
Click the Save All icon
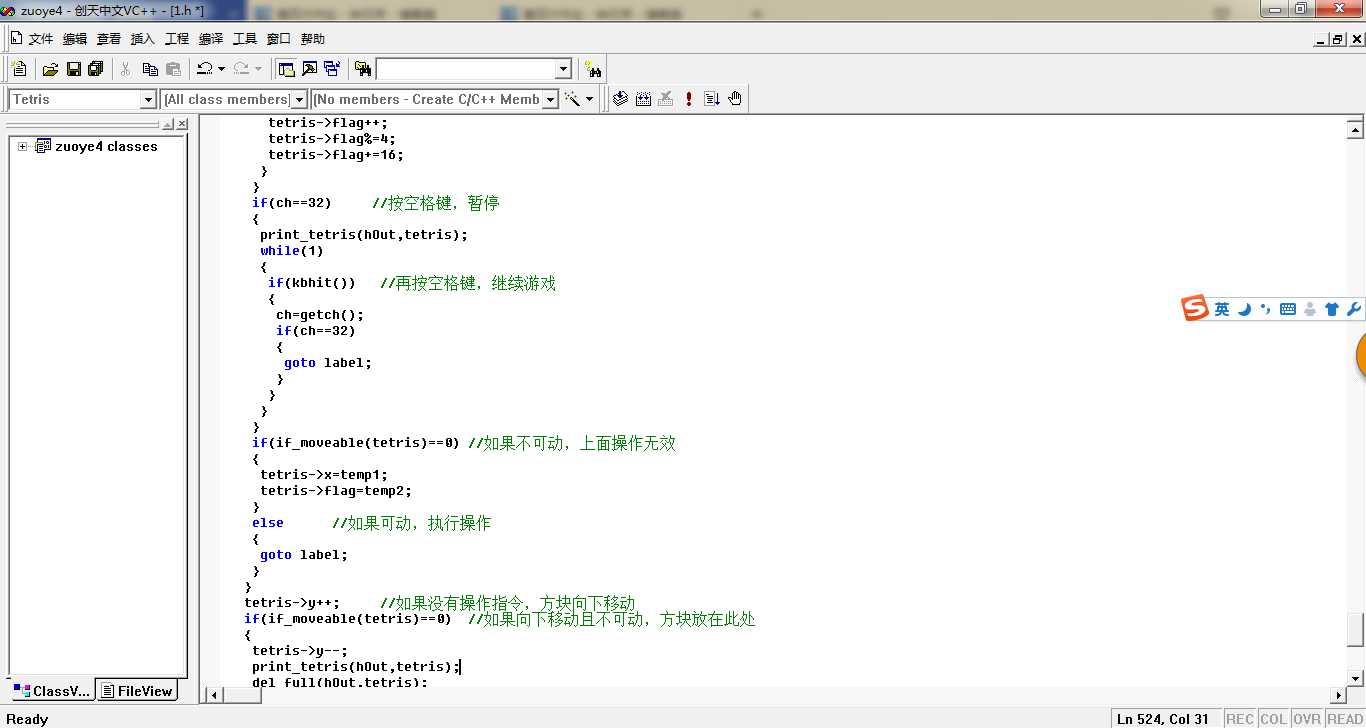point(96,69)
